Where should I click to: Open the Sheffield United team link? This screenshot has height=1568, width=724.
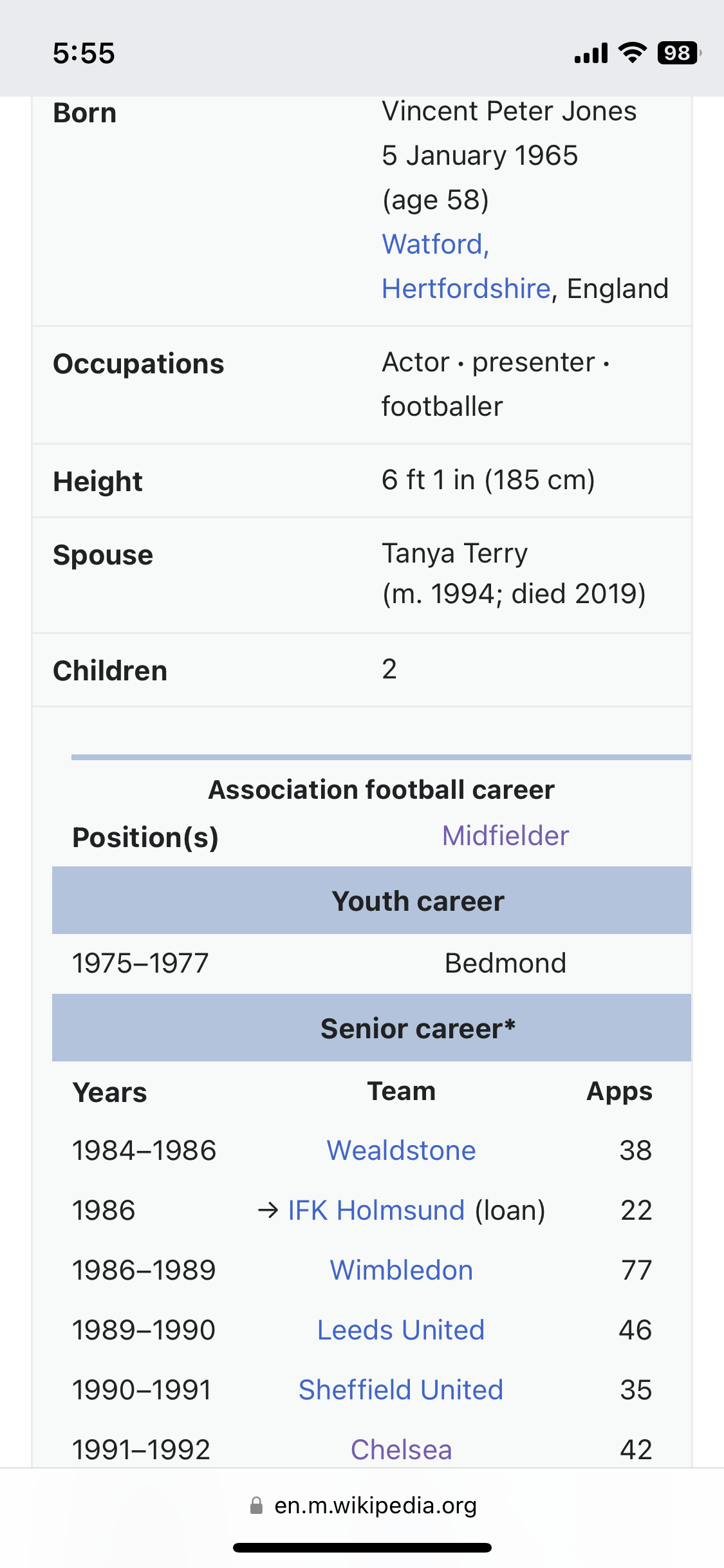point(401,1390)
